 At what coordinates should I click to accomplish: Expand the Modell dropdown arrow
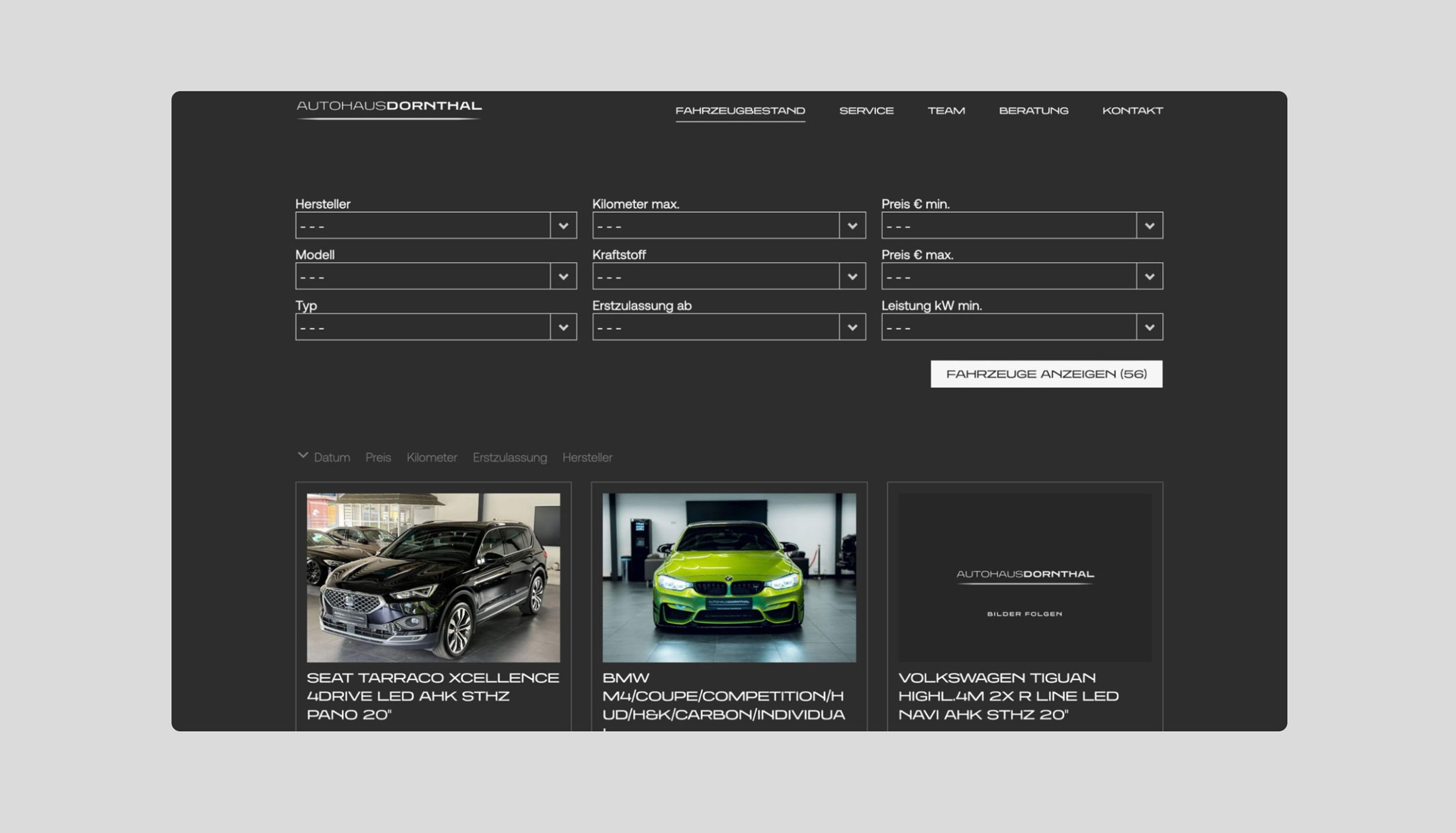[563, 276]
